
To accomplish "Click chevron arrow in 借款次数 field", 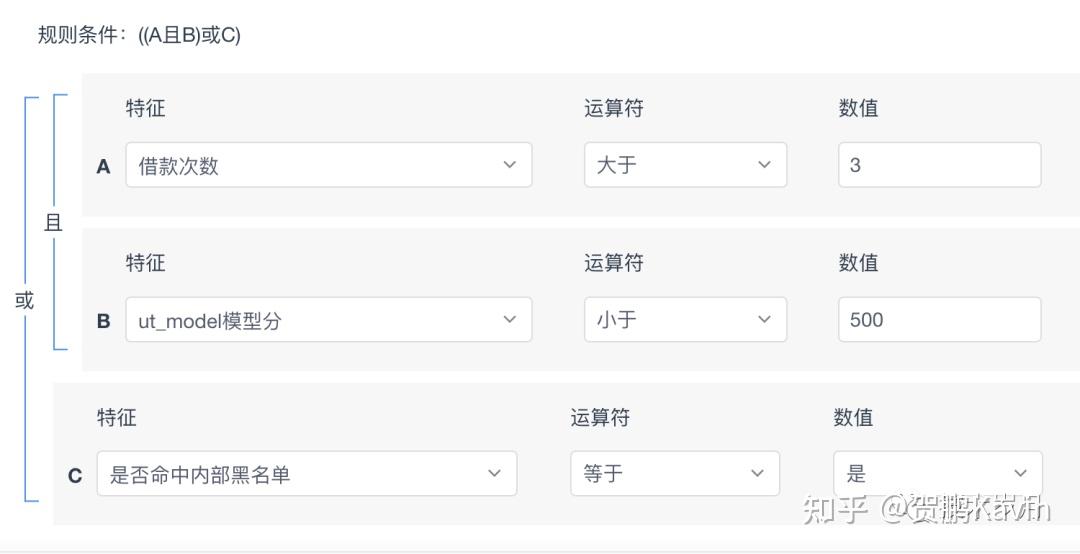I will coord(510,165).
